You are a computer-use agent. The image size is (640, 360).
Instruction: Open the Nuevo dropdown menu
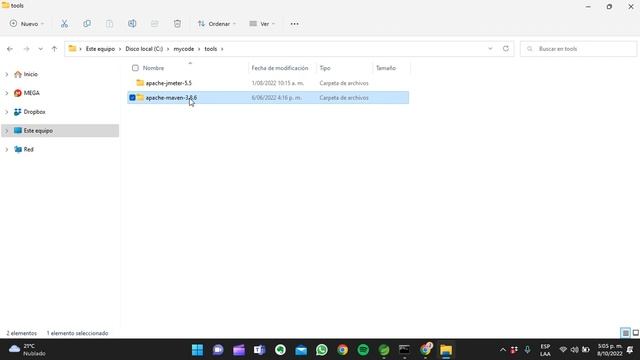27,24
